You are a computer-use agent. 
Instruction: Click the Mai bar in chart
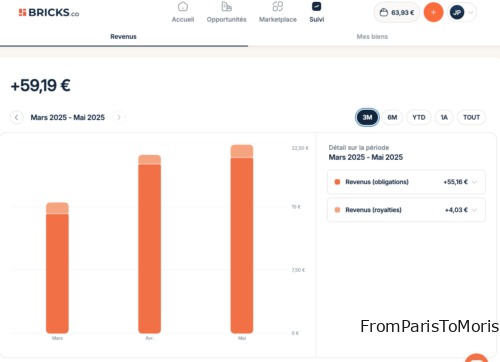[242, 239]
